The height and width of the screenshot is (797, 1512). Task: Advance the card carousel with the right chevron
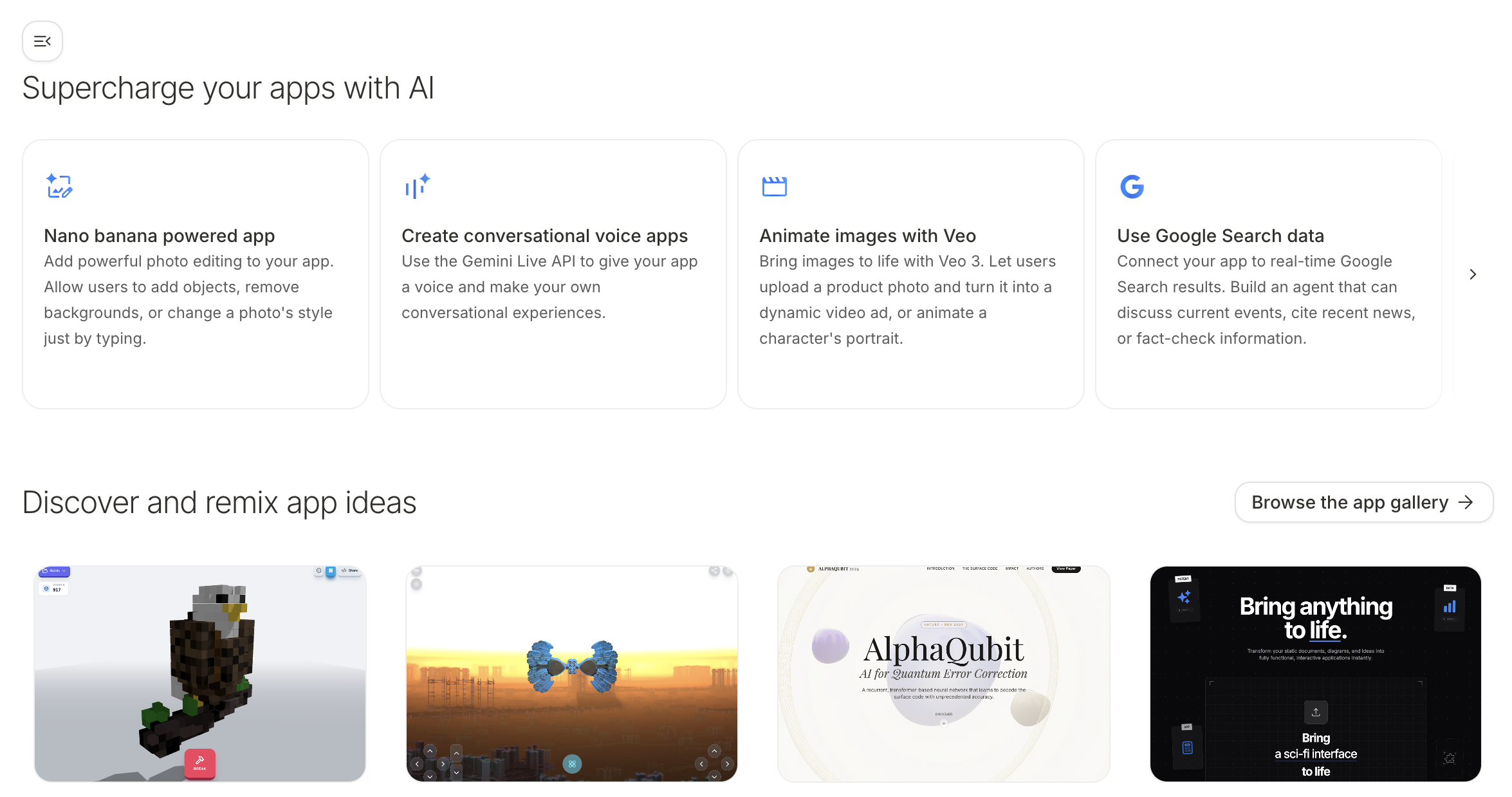(1473, 274)
